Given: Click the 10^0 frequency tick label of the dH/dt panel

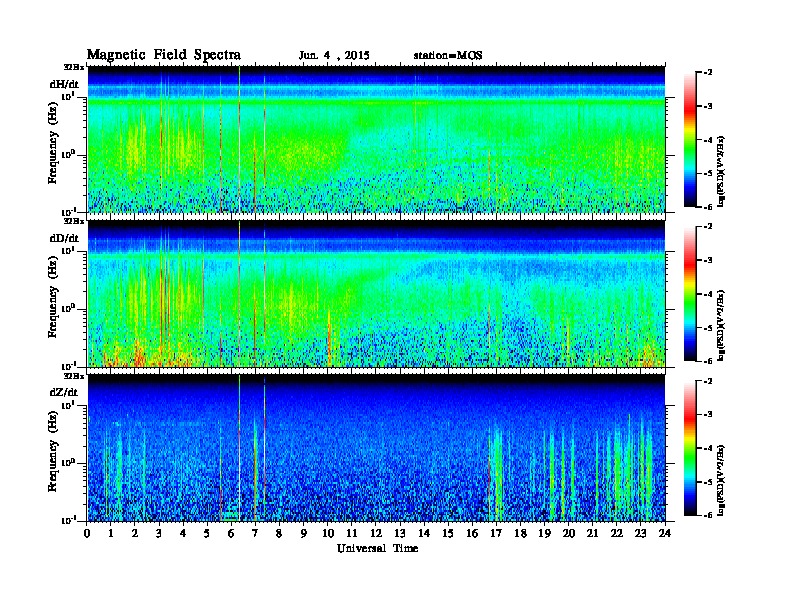Looking at the screenshot, I should (x=68, y=154).
